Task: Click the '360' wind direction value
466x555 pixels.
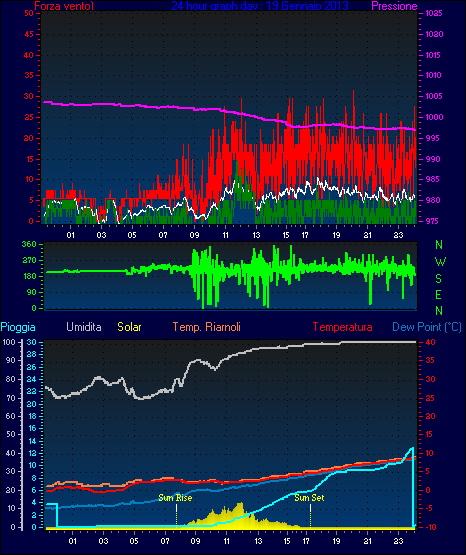Action: pyautogui.click(x=29, y=244)
